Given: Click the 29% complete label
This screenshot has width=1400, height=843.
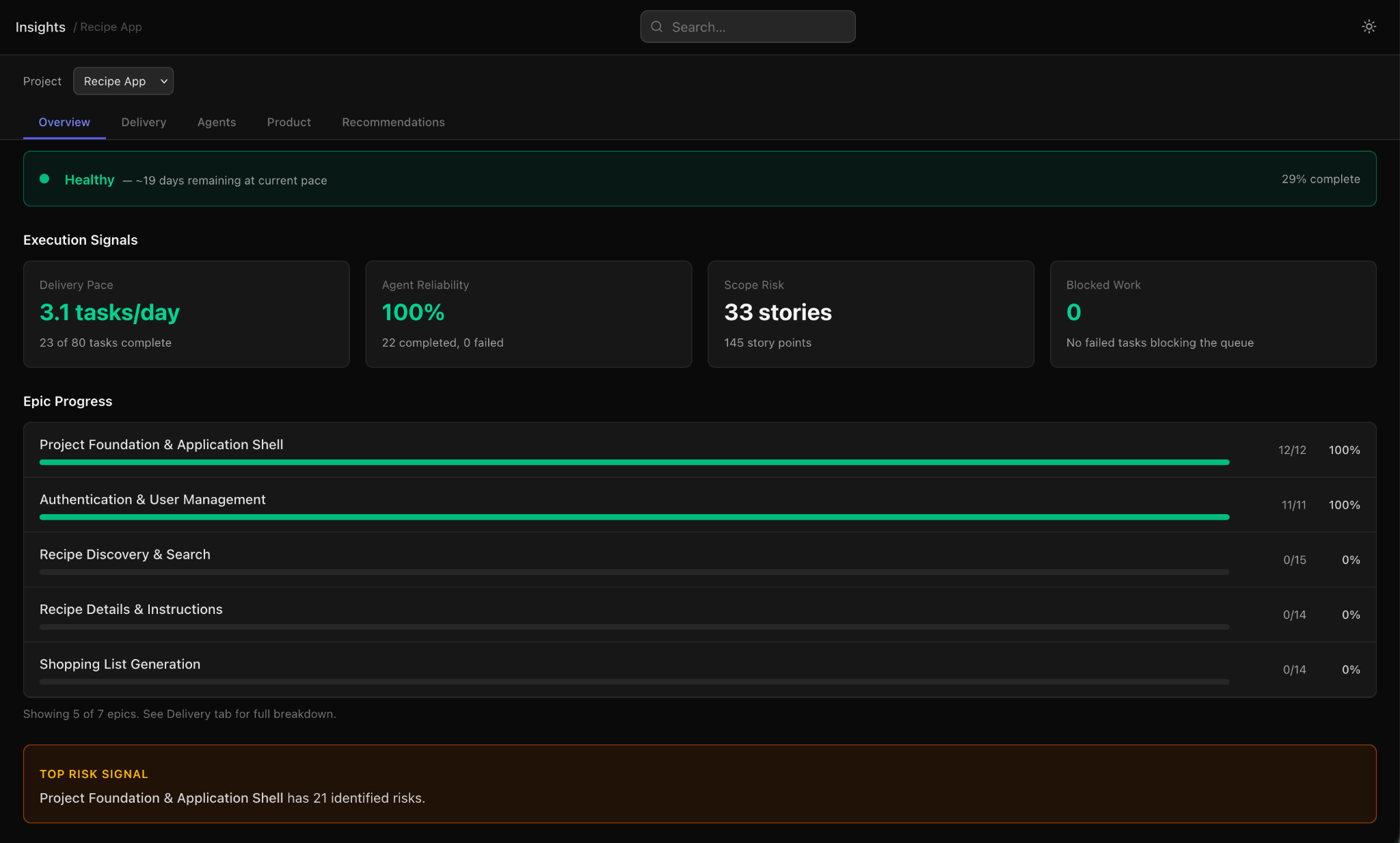Looking at the screenshot, I should [x=1321, y=179].
